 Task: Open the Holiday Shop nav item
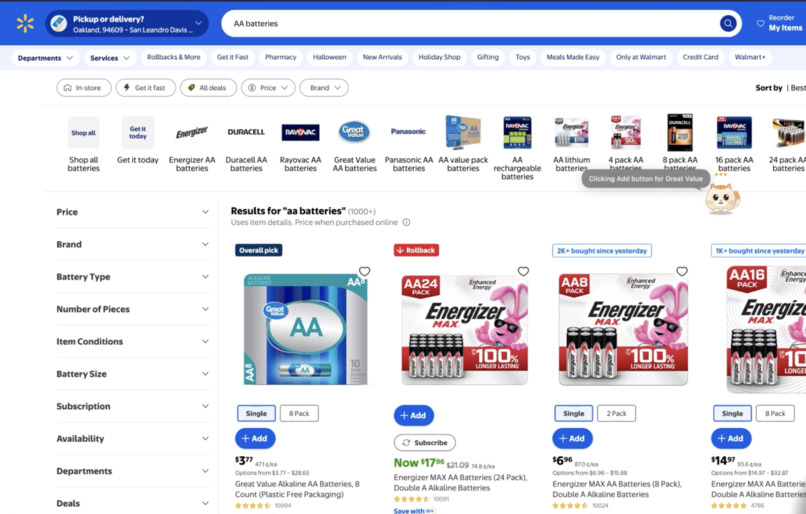[x=439, y=57]
